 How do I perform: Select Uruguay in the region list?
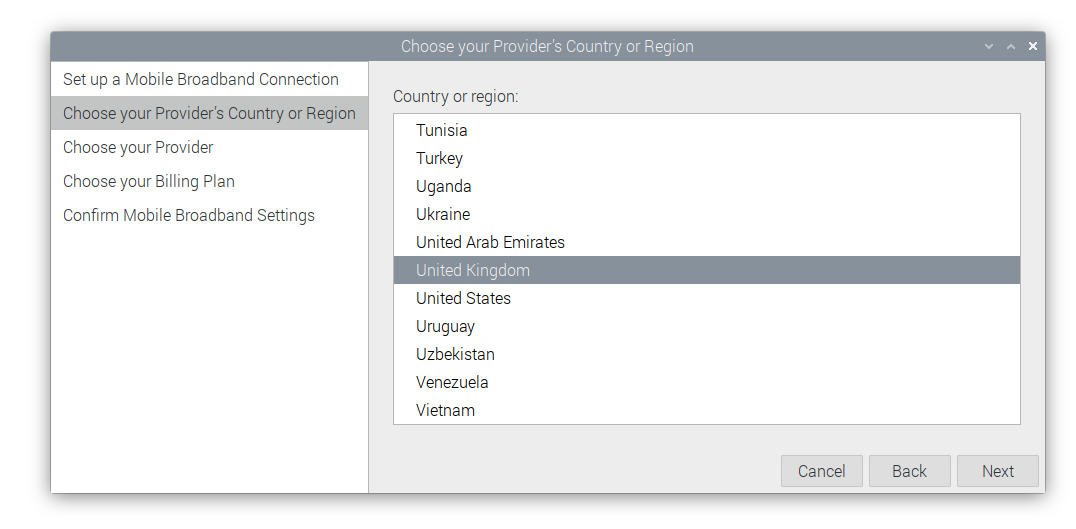click(x=446, y=326)
